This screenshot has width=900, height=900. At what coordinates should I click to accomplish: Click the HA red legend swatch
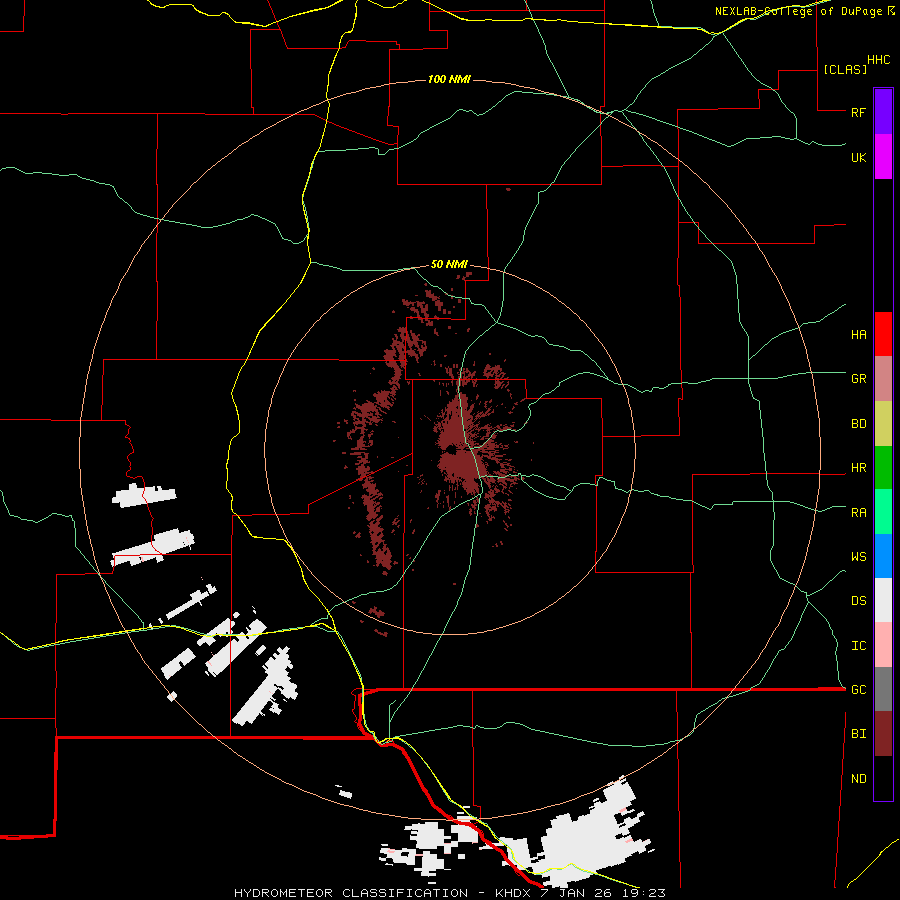point(883,334)
